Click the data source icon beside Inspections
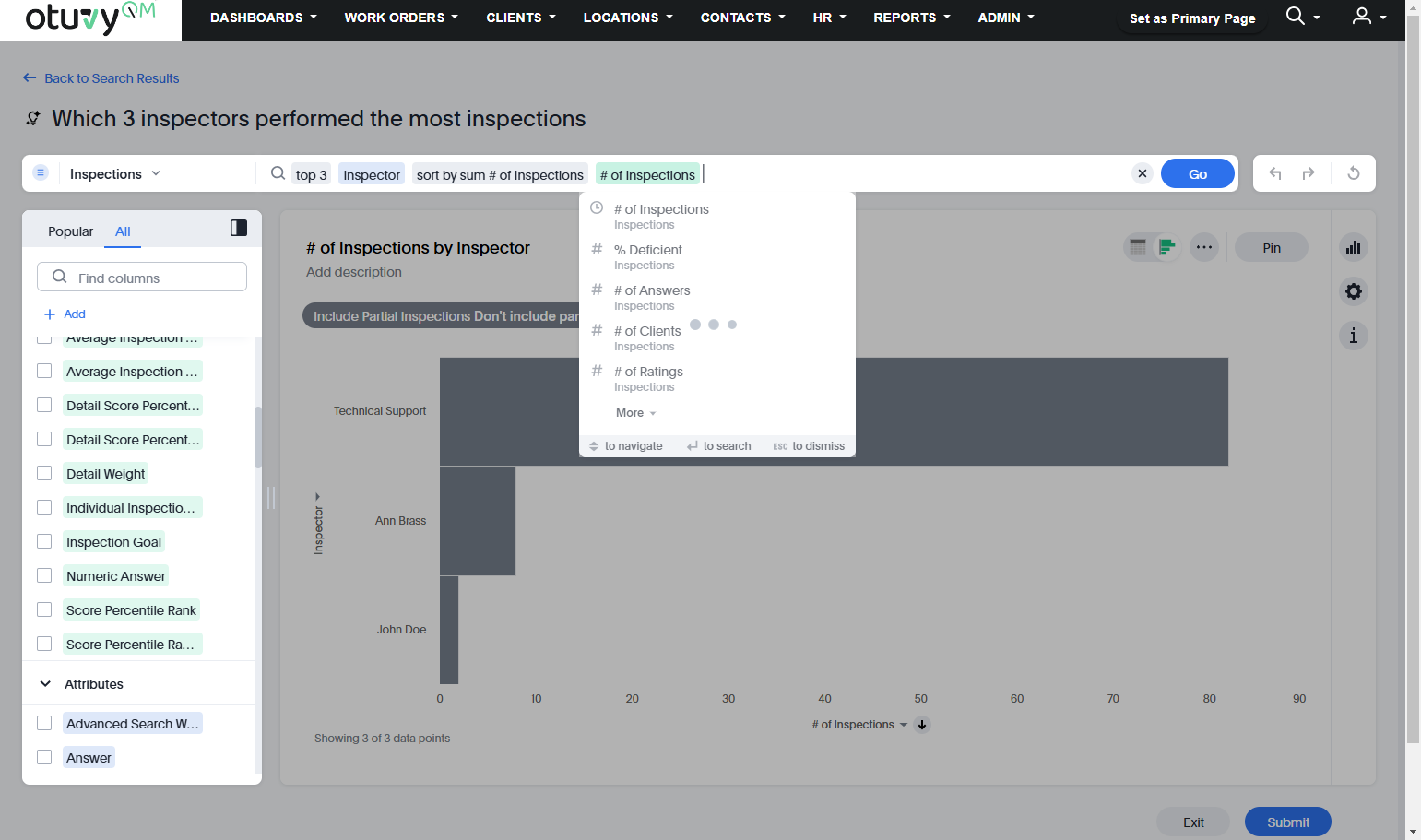1421x840 pixels. tap(41, 172)
